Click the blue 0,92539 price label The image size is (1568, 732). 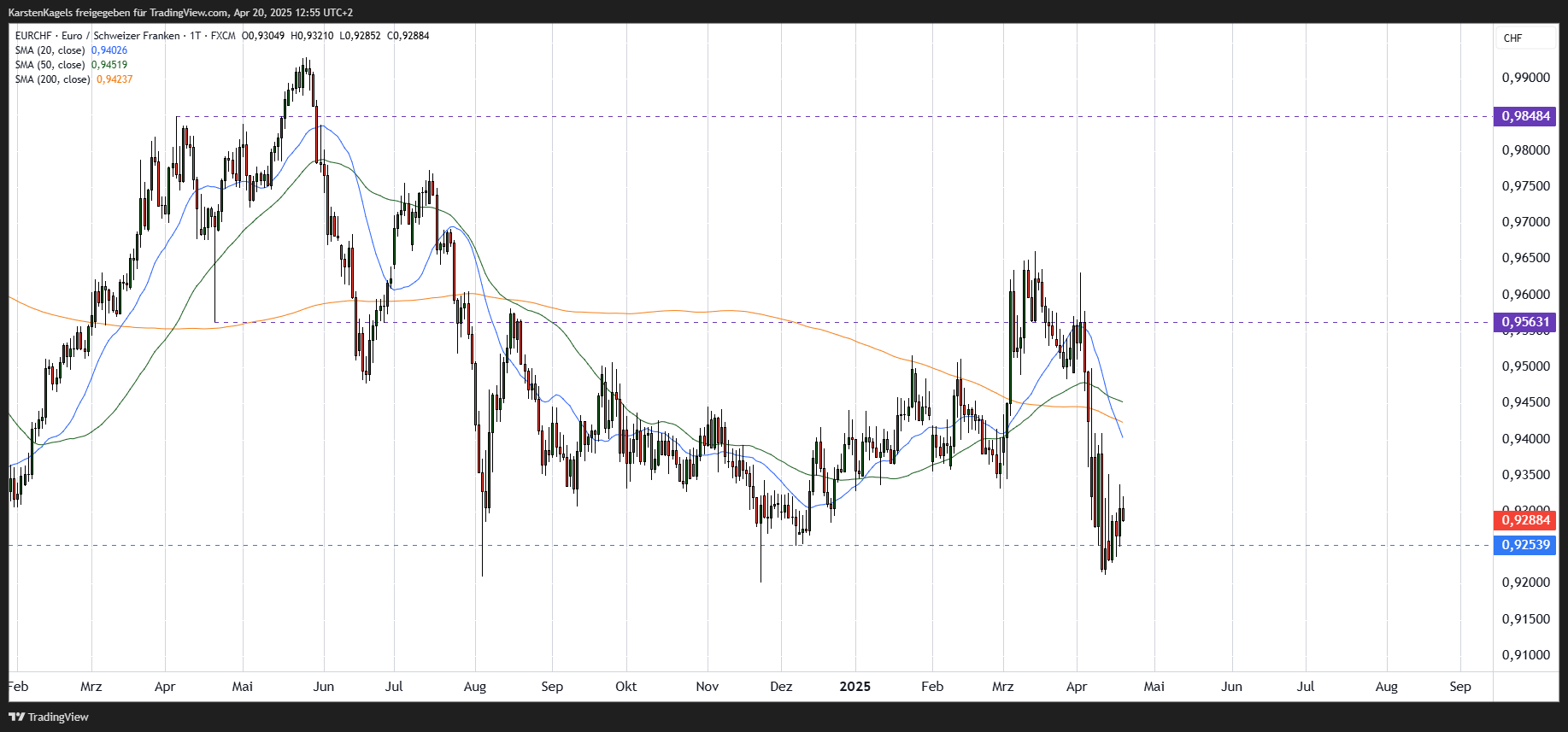tap(1525, 545)
